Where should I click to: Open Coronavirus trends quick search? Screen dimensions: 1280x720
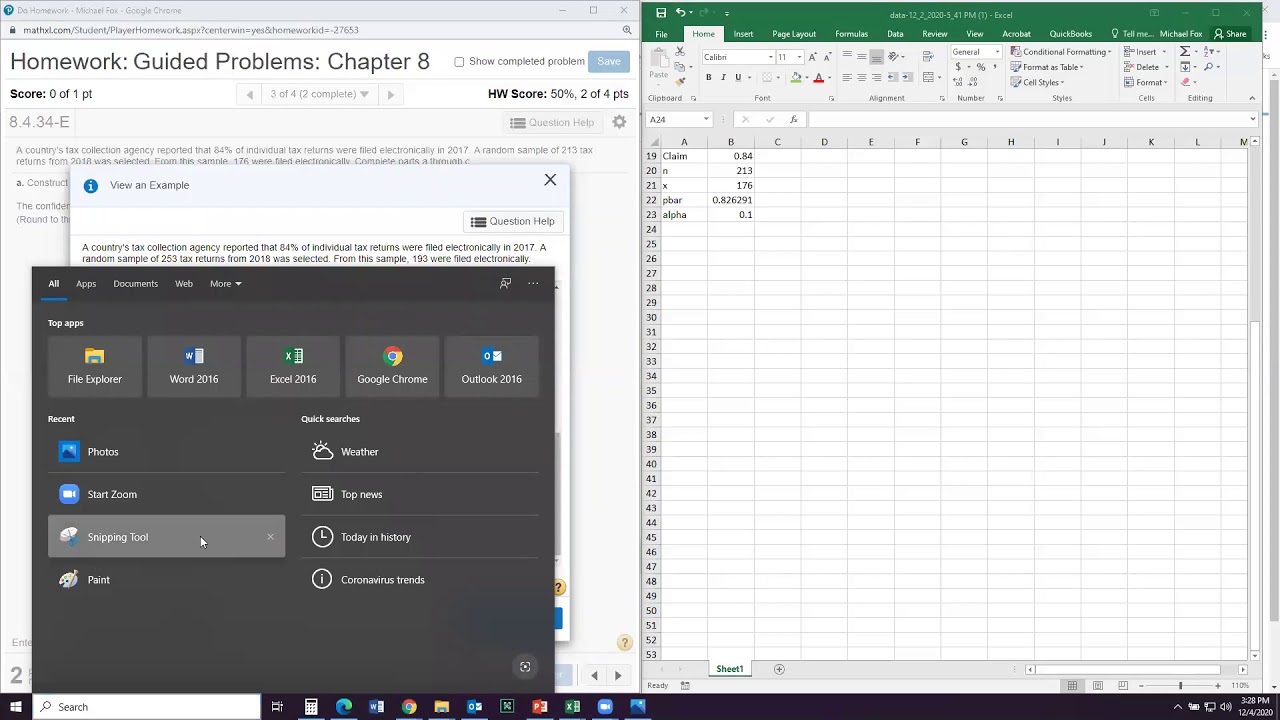click(420, 580)
